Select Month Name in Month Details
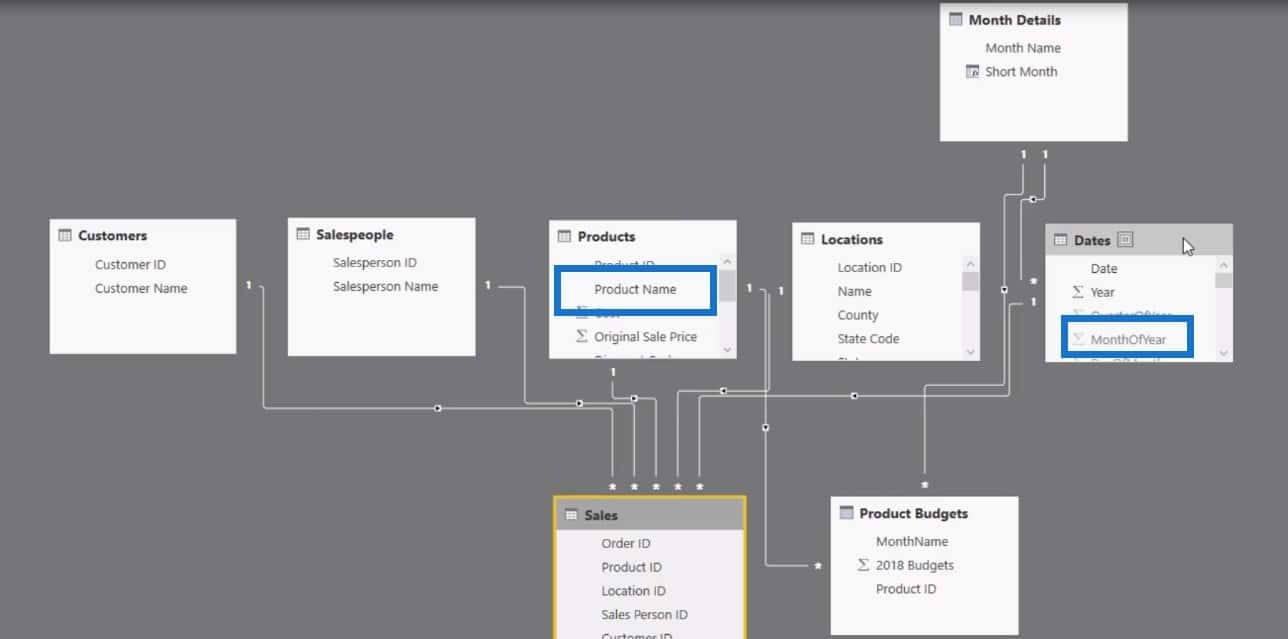 [1023, 48]
